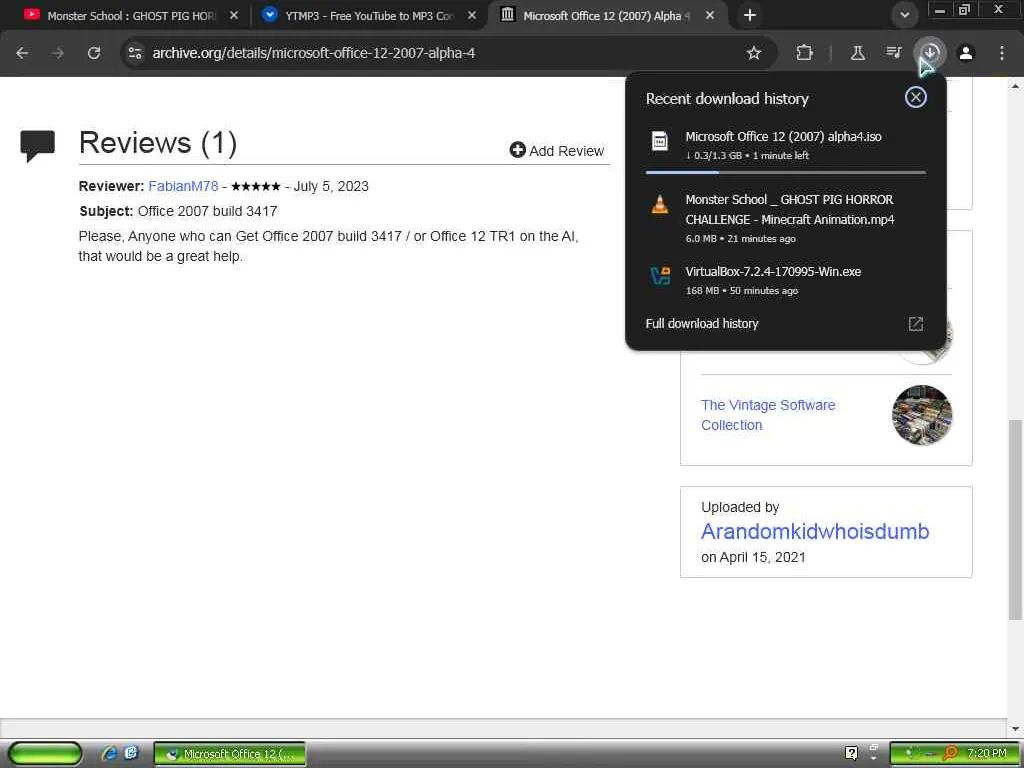Close the YTMP3 tab
Viewport: 1024px width, 768px height.
coord(472,15)
